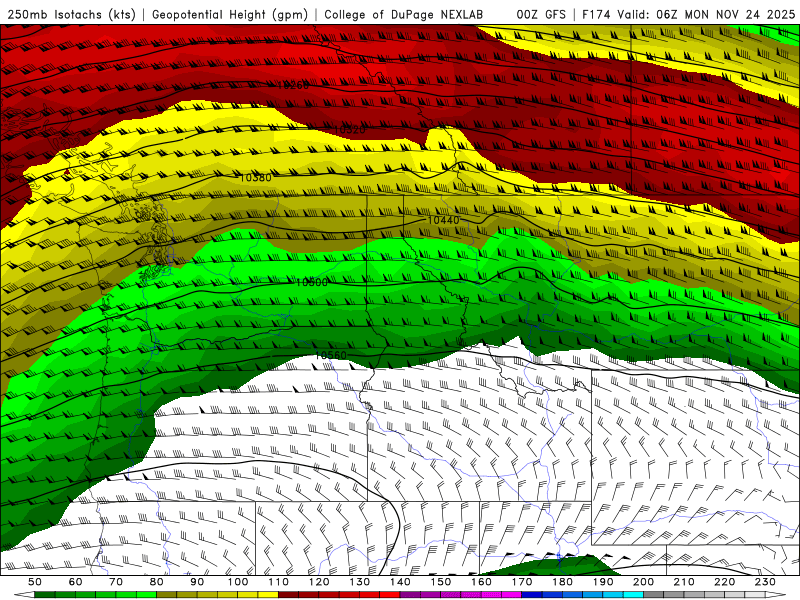
Task: Click the 'F174 Valid: 06Z MON NOV 24 2025' text
Action: (x=688, y=14)
